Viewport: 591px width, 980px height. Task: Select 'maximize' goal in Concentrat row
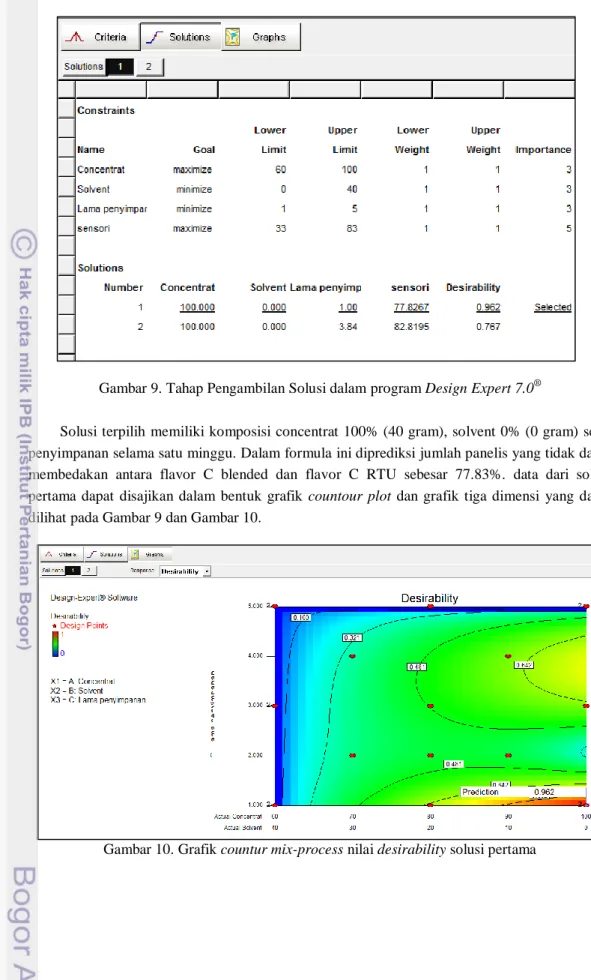pyautogui.click(x=192, y=169)
